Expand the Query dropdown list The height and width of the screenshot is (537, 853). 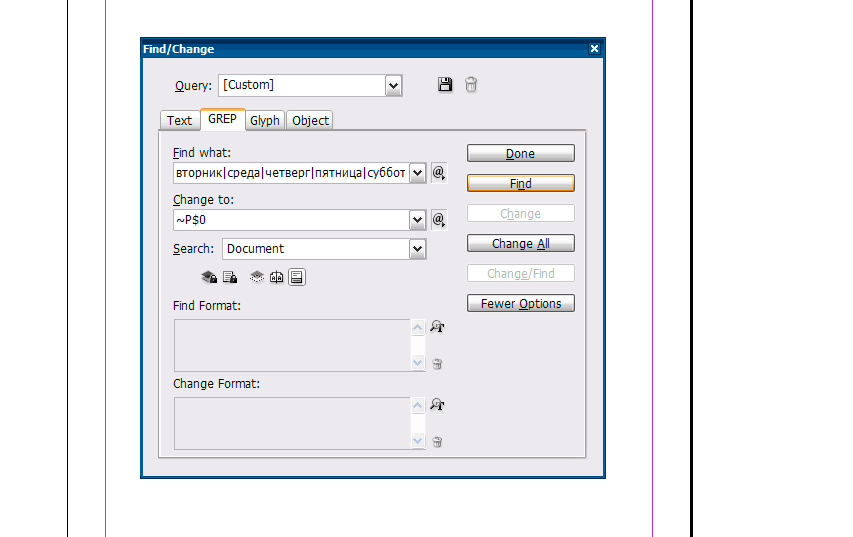[x=393, y=85]
